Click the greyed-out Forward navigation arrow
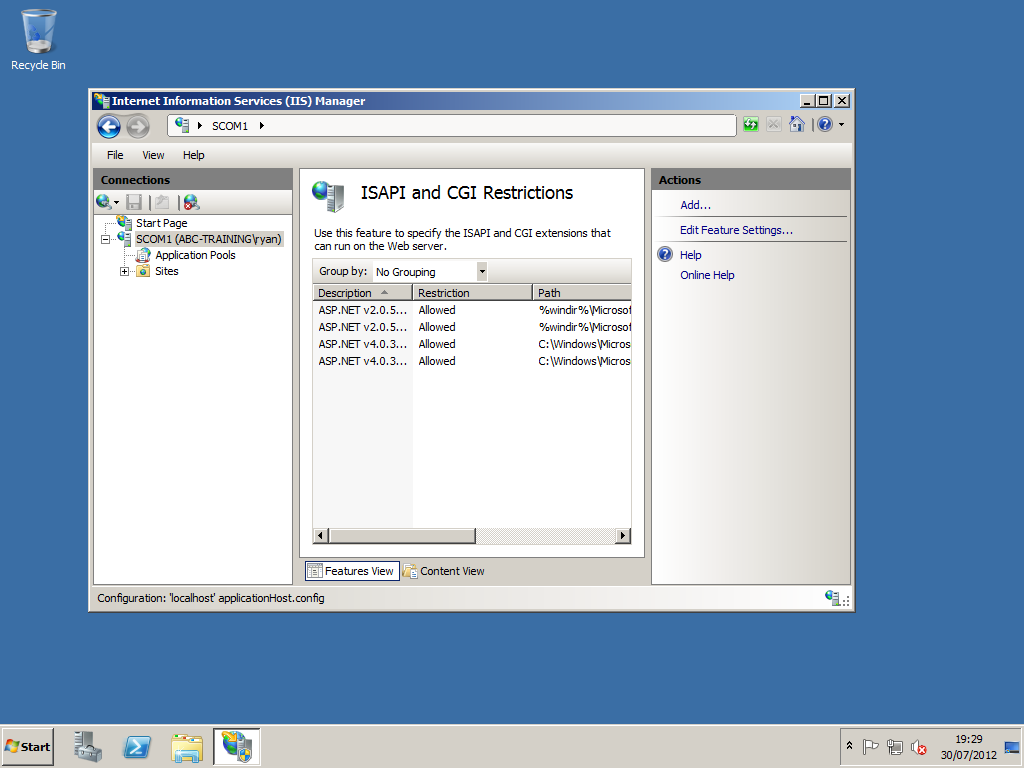Image resolution: width=1024 pixels, height=768 pixels. pyautogui.click(x=137, y=126)
